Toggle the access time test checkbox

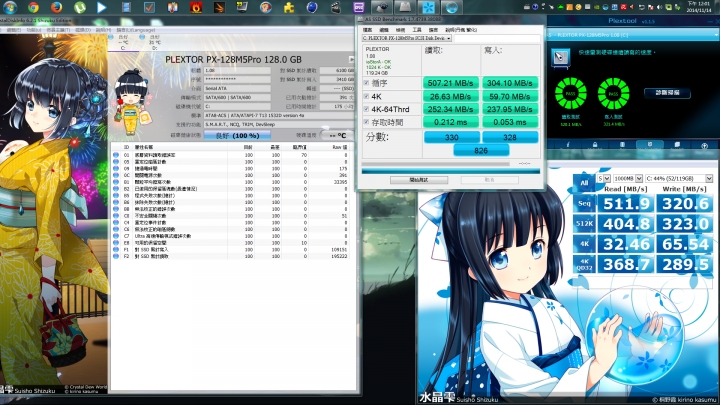(x=366, y=122)
